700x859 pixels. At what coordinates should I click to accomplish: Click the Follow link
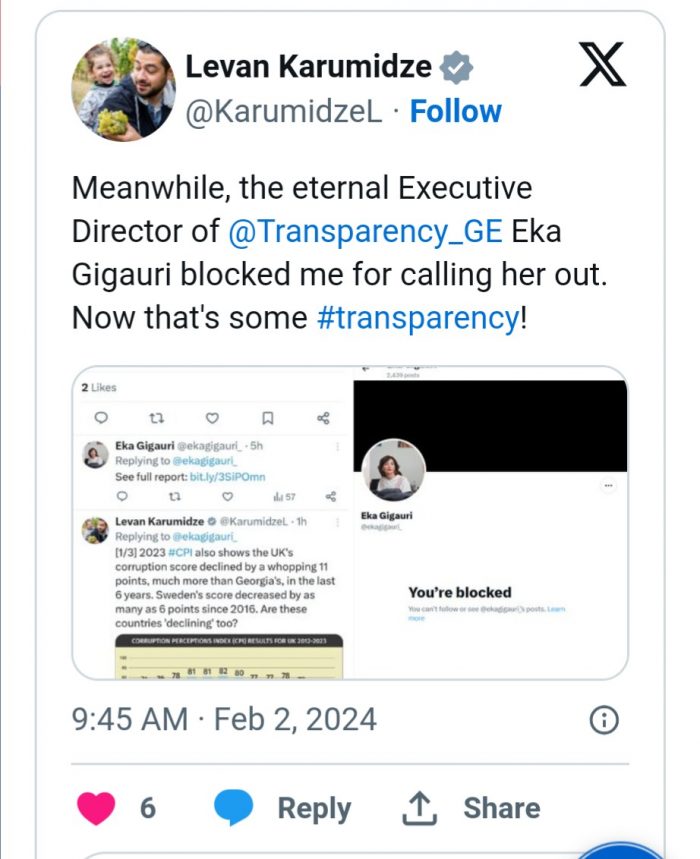coord(455,112)
